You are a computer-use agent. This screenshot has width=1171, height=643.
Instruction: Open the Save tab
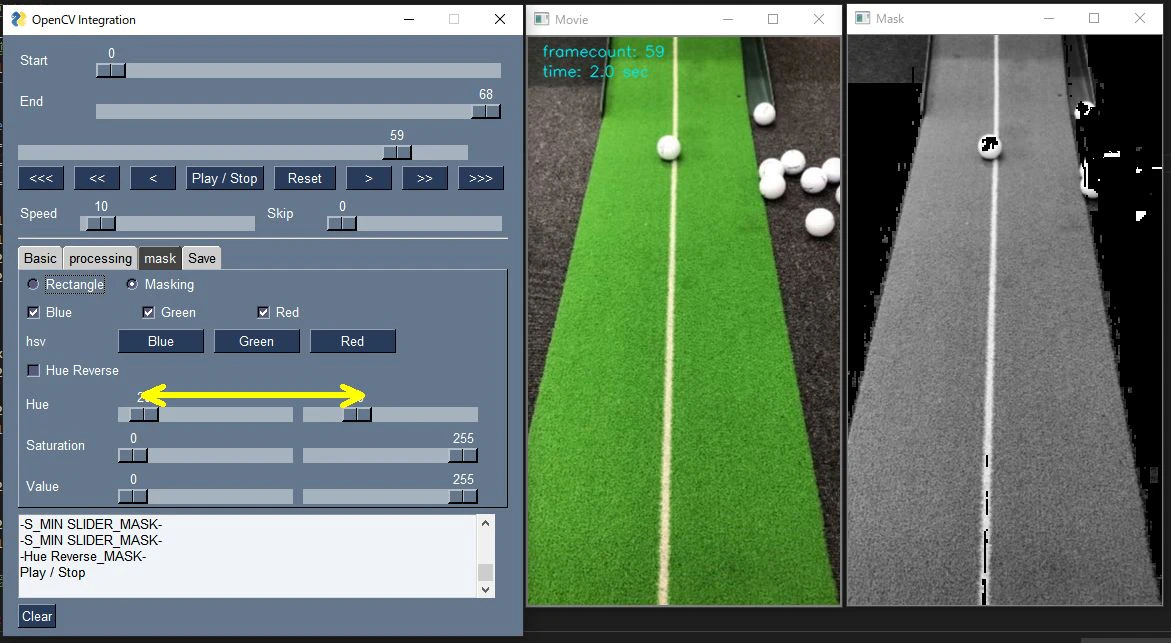[x=202, y=258]
